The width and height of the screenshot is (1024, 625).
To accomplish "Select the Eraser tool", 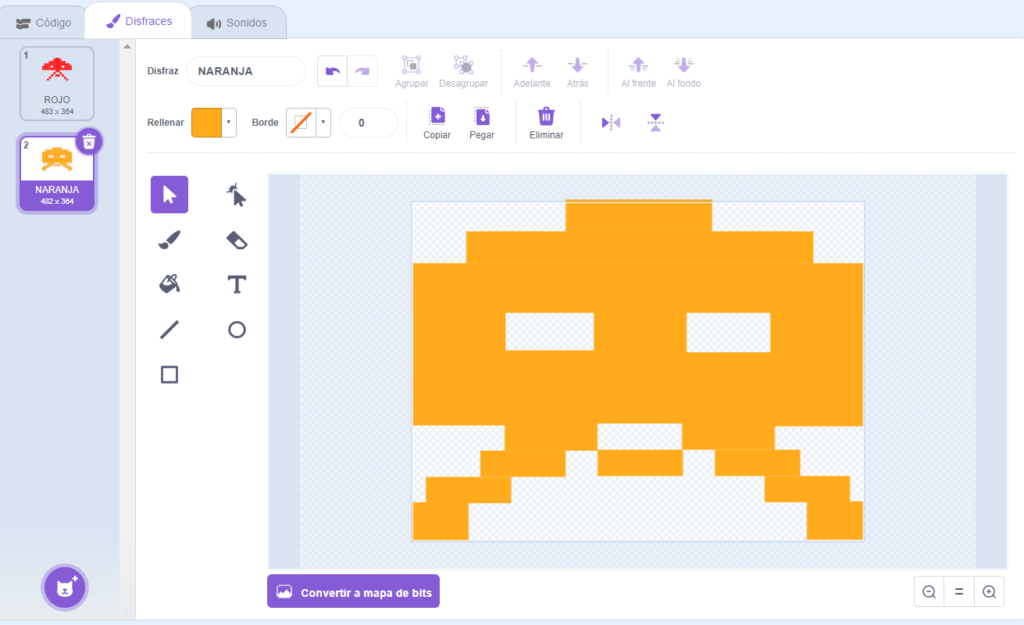I will [x=236, y=240].
